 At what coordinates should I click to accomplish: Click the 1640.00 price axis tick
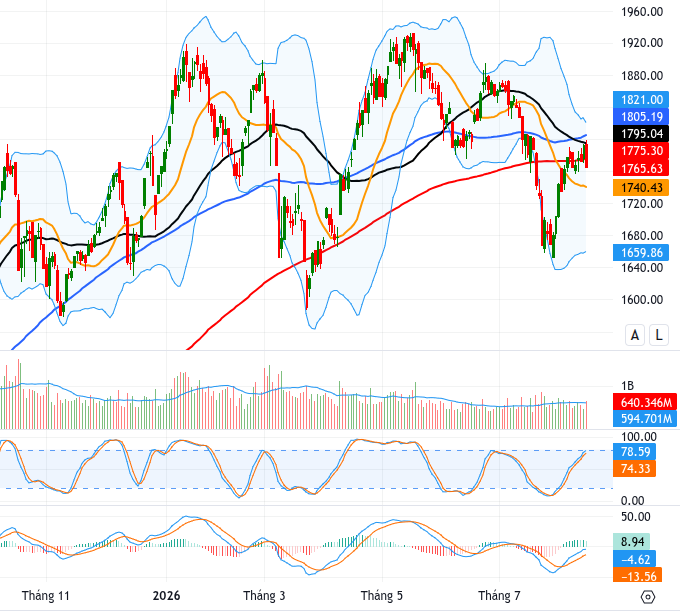(x=642, y=267)
